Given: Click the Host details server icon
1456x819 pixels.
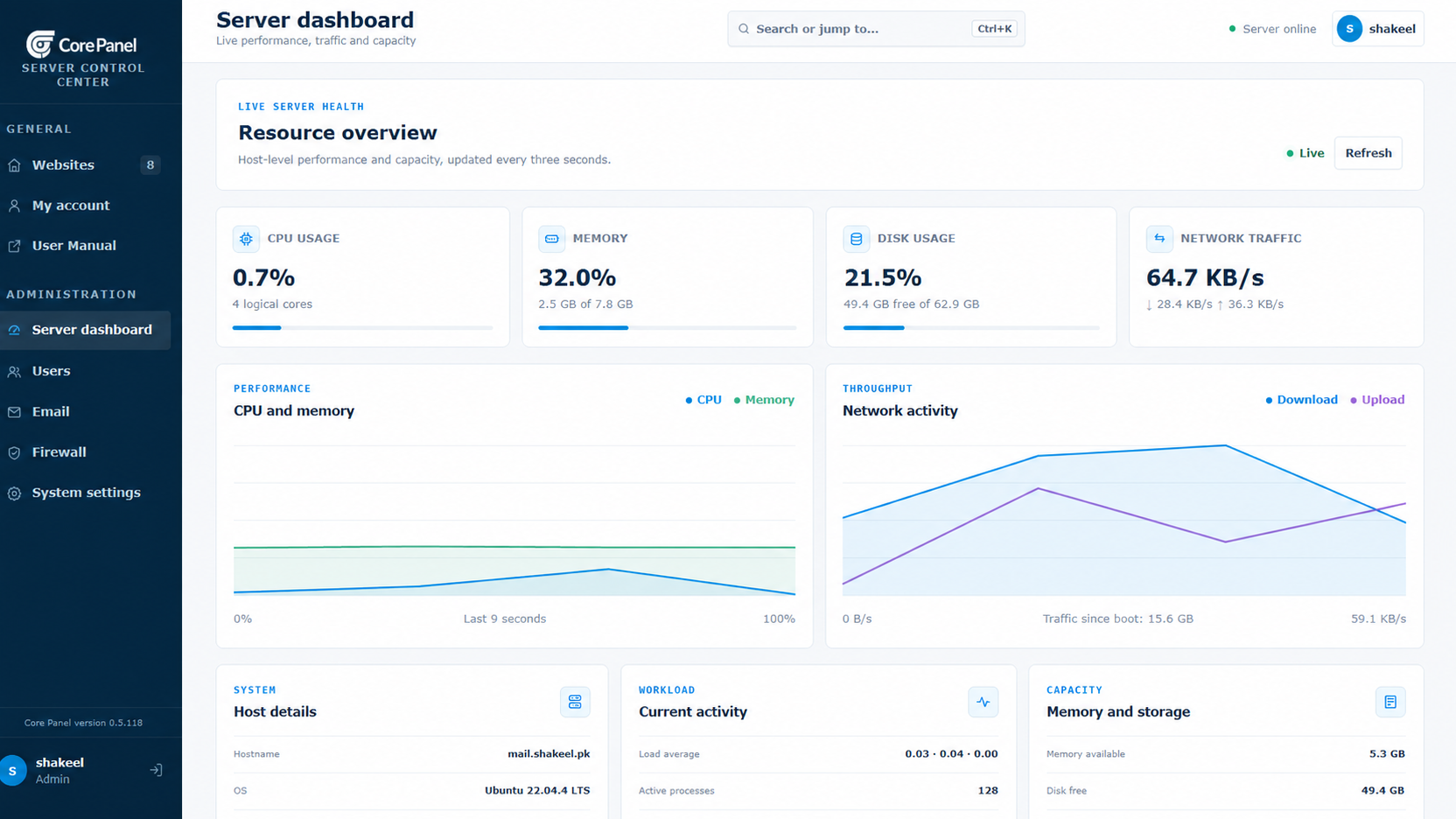Looking at the screenshot, I should coord(575,702).
